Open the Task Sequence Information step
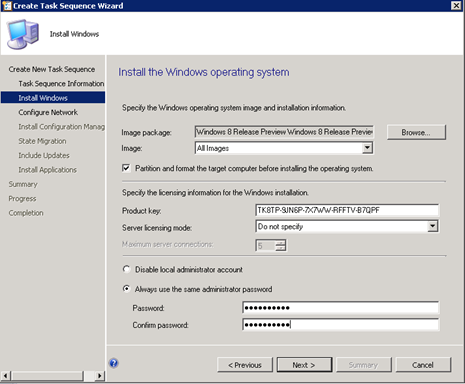The width and height of the screenshot is (465, 384). pyautogui.click(x=61, y=83)
